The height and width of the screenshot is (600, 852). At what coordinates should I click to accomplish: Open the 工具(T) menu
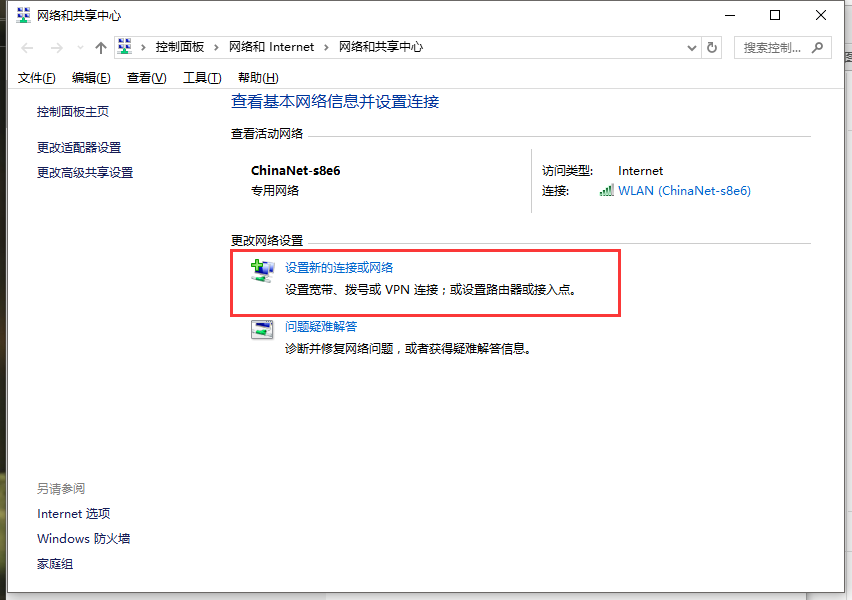(202, 78)
